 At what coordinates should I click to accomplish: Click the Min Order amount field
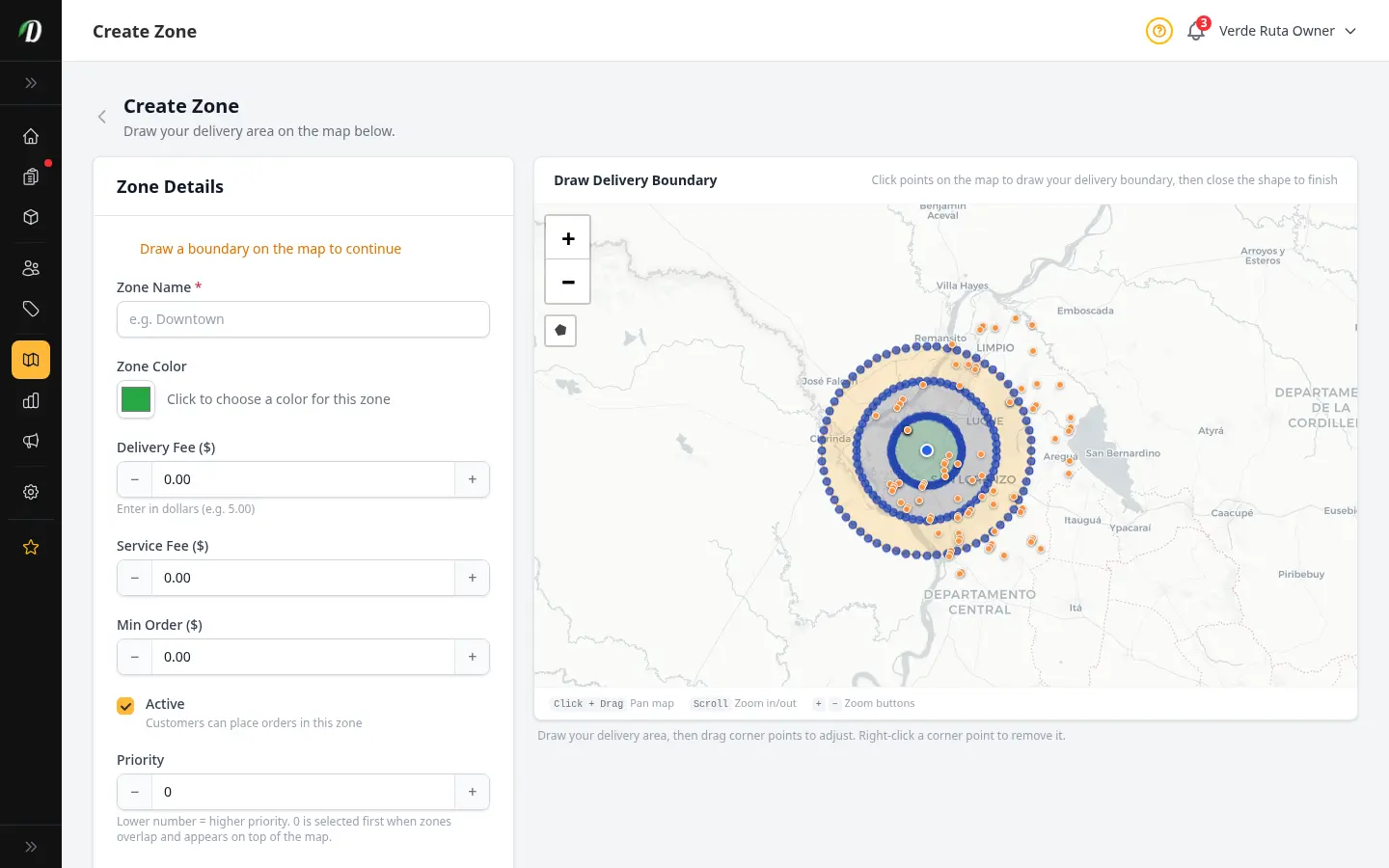[303, 657]
